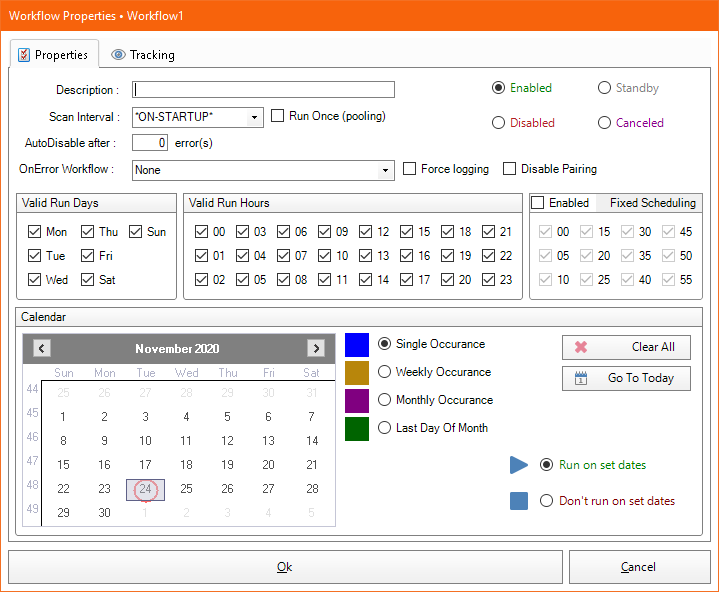Click the Ok button
Viewport: 719px width, 592px height.
285,567
